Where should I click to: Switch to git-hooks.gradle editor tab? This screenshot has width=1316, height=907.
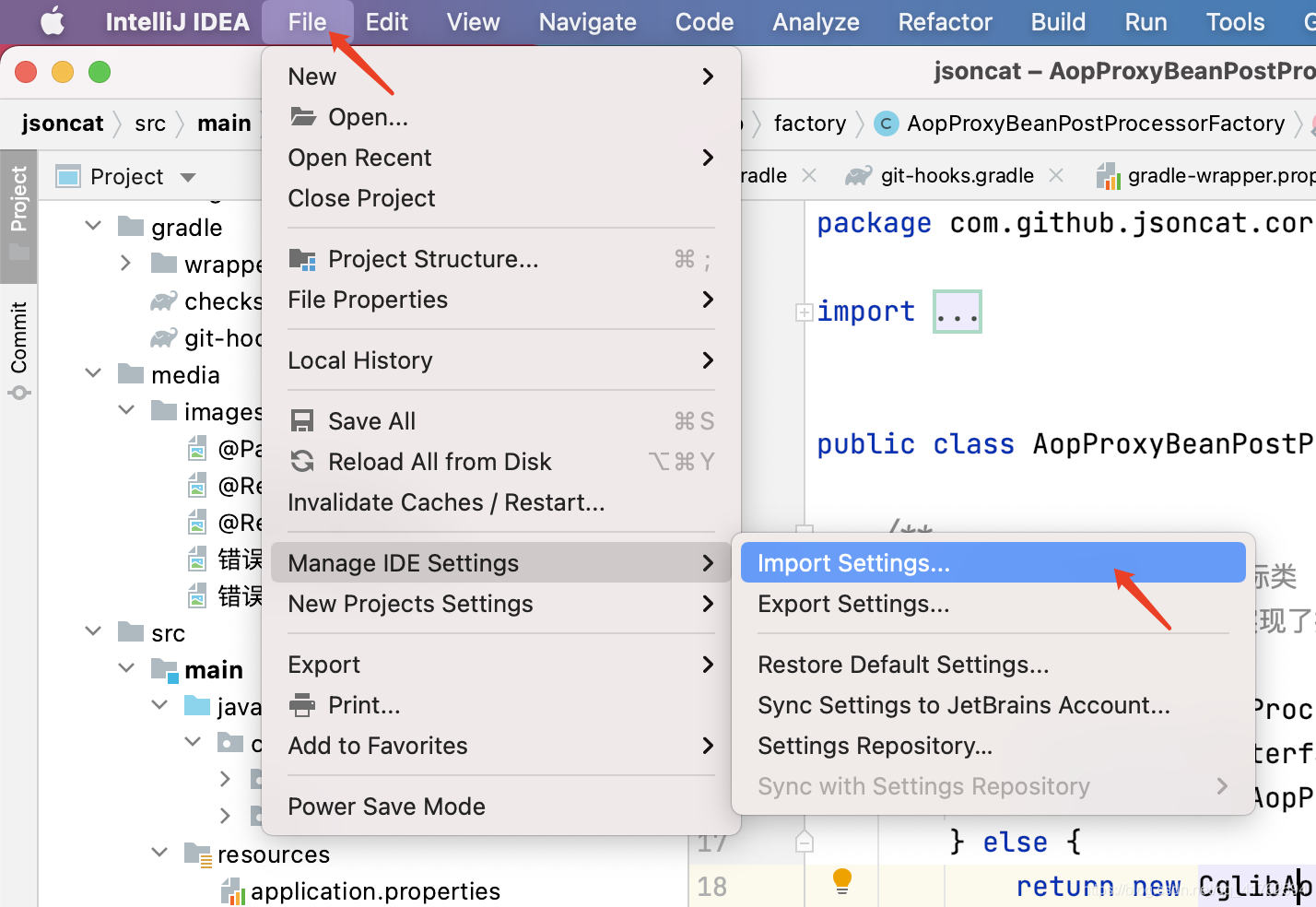pyautogui.click(x=957, y=175)
